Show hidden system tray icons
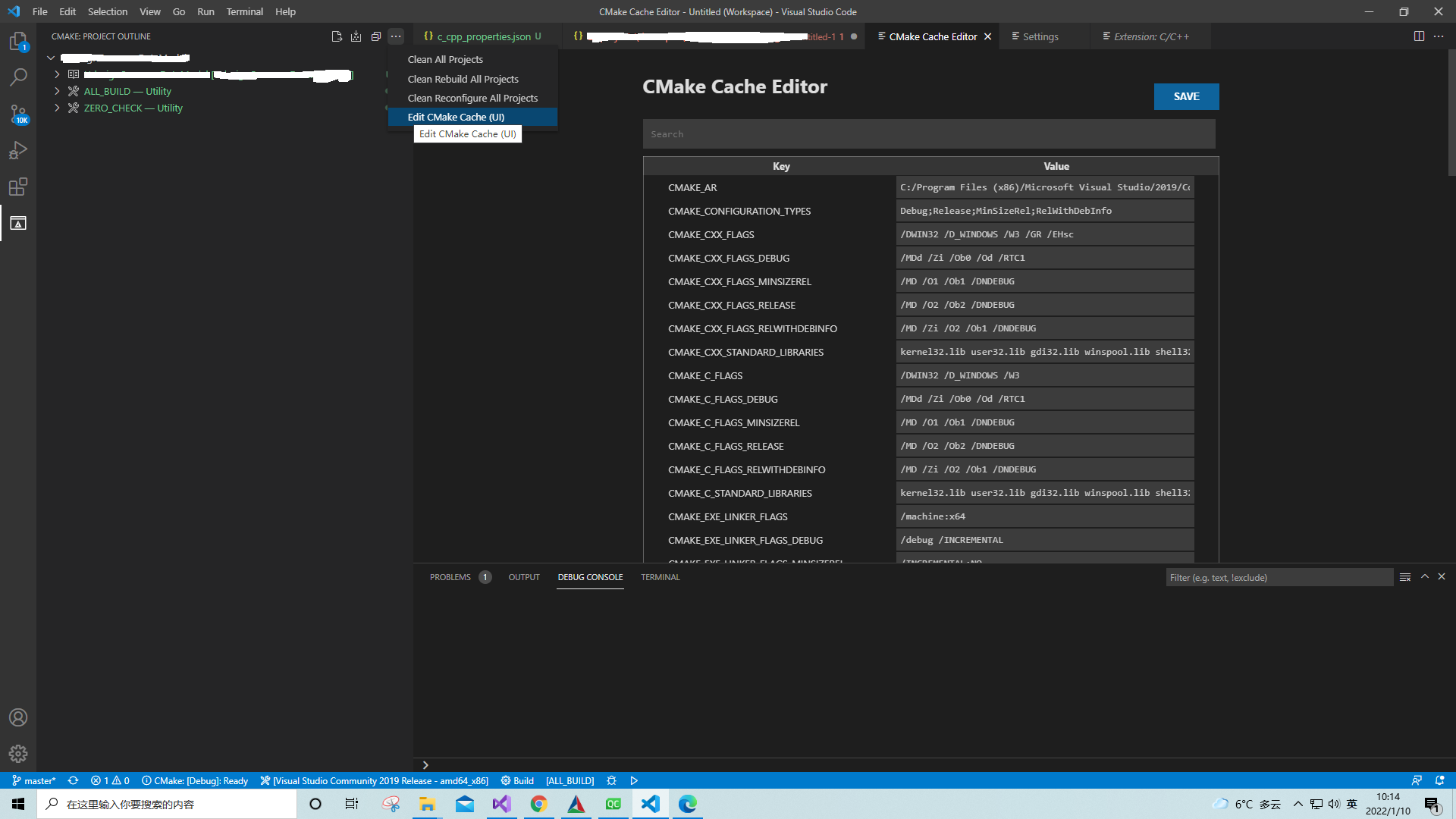 tap(1298, 804)
